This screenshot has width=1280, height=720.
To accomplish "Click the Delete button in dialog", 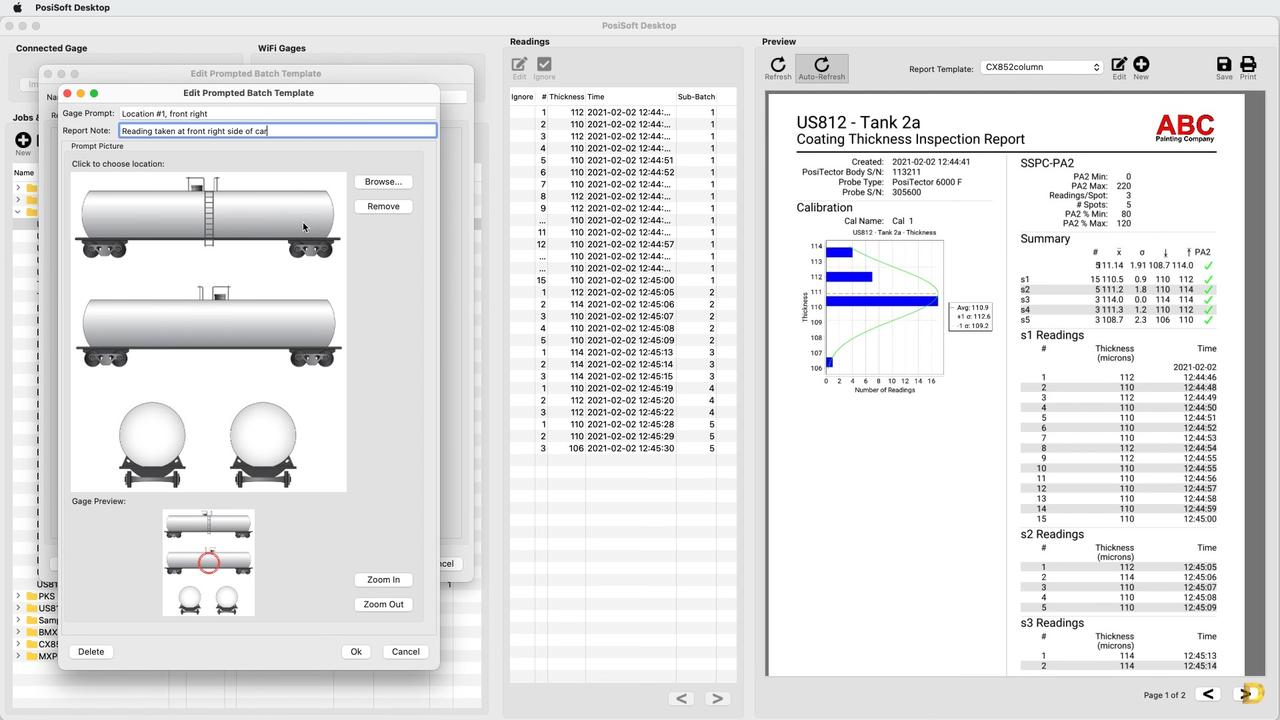I will tap(91, 652).
